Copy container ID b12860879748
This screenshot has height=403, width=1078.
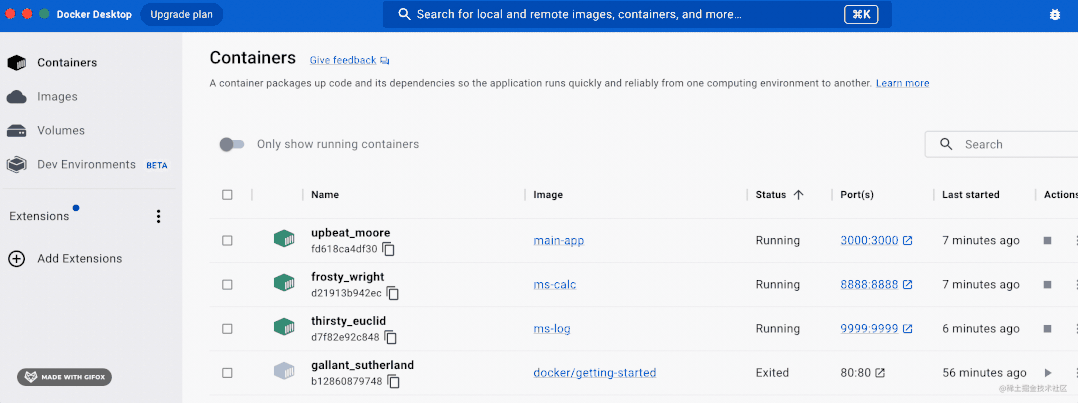pyautogui.click(x=394, y=381)
